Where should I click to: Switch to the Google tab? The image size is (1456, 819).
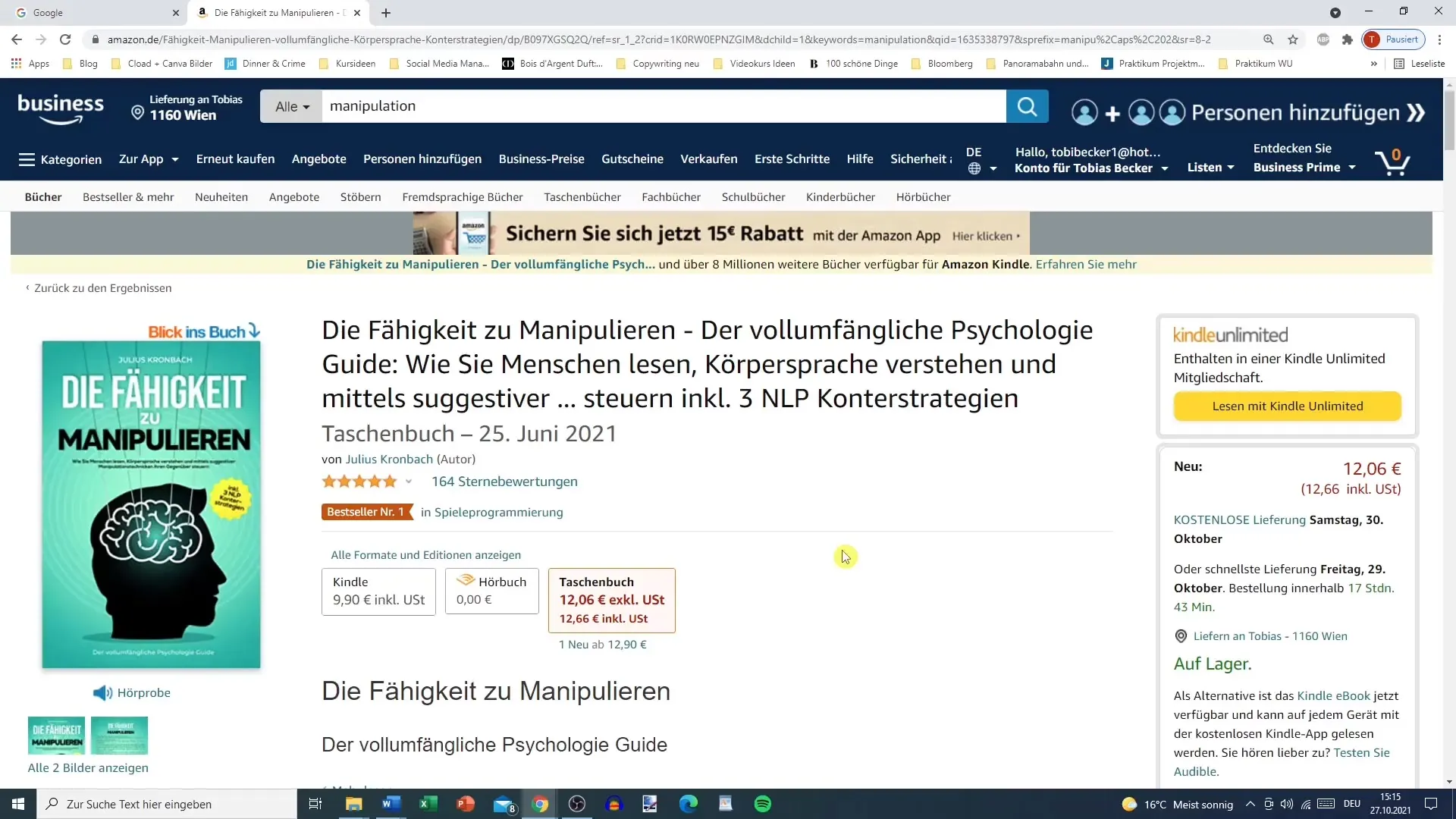(x=93, y=13)
